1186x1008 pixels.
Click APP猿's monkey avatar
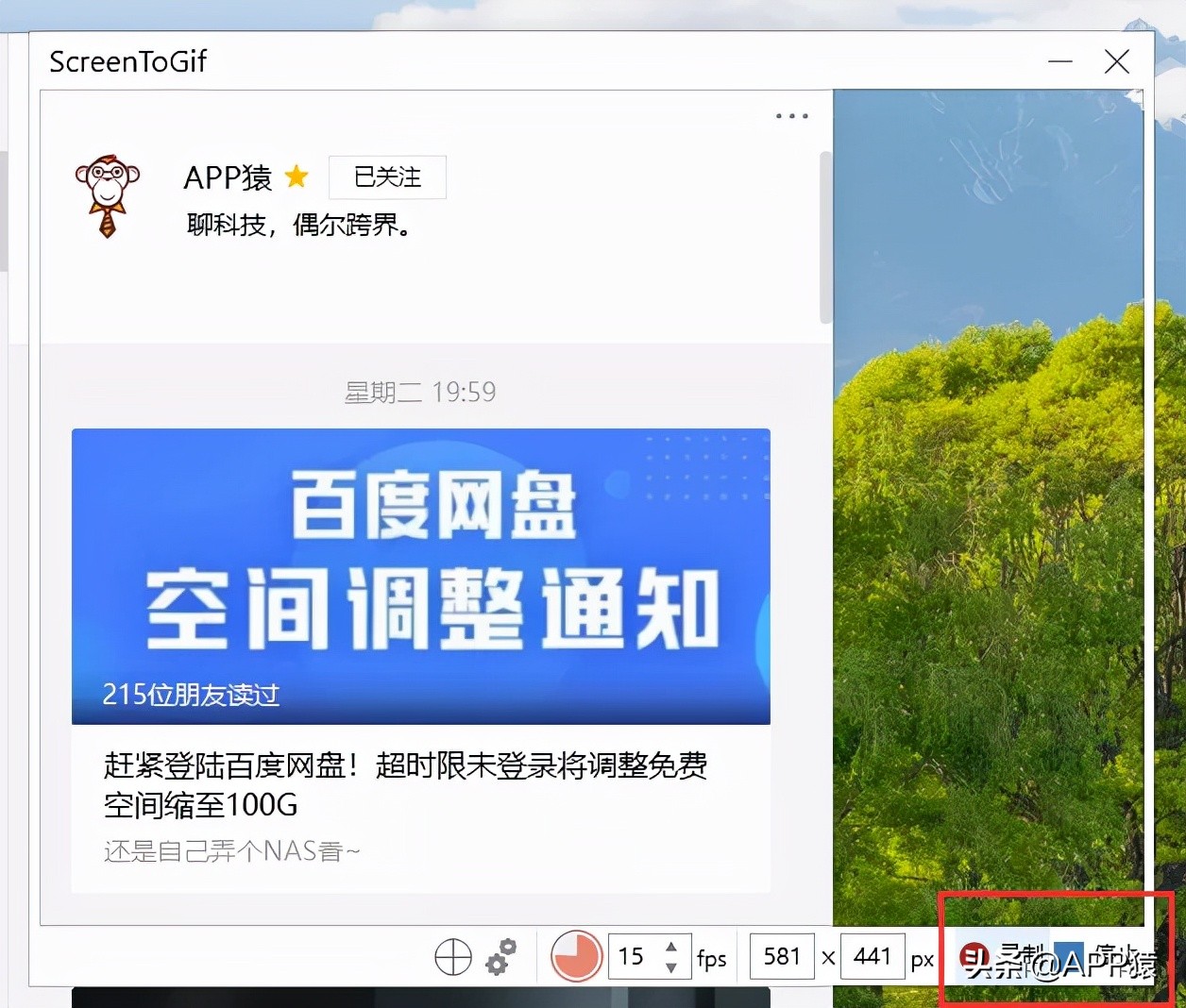(x=107, y=196)
